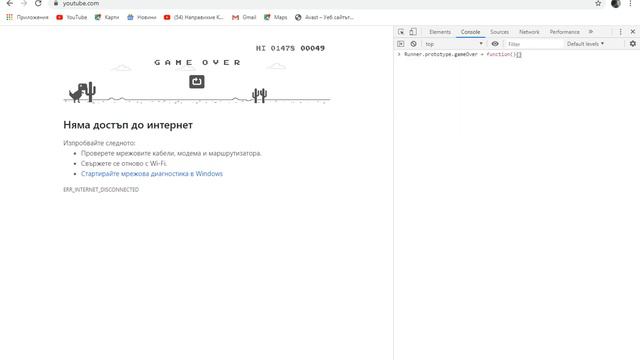The height and width of the screenshot is (360, 640).
Task: Open the DevTools customize three-dot menu
Action: pos(620,32)
